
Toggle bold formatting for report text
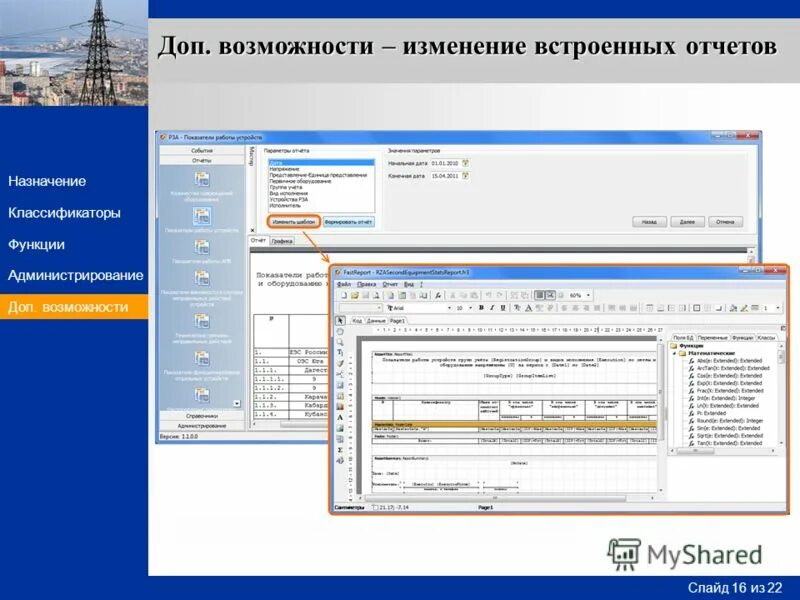[x=480, y=308]
